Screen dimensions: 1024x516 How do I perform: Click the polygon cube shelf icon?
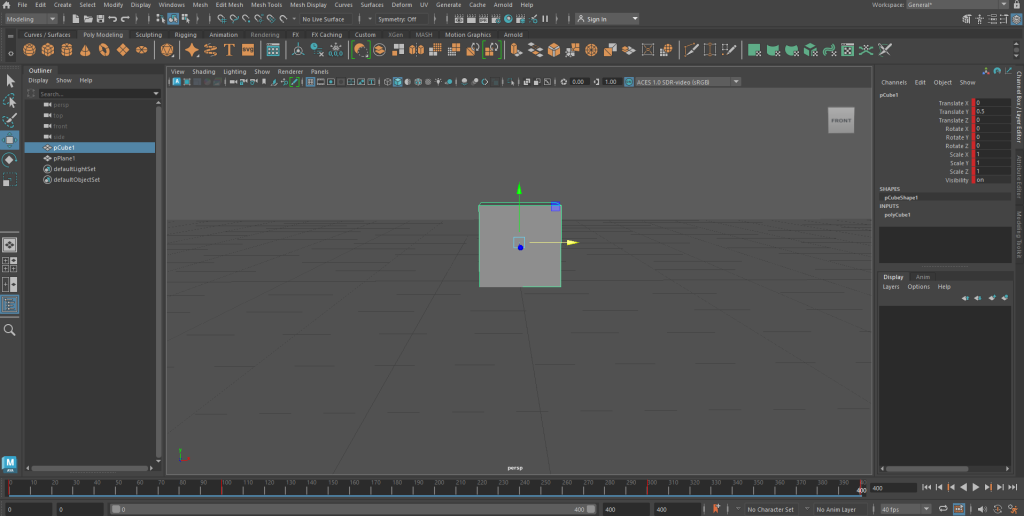pos(50,50)
